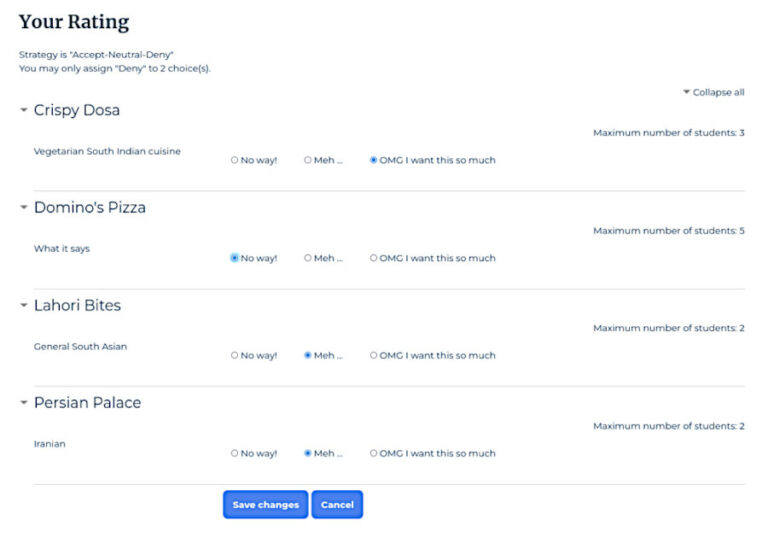Viewport: 768px width, 537px height.
Task: Choose "Meh ..." for Persian Palace
Action: tap(308, 453)
